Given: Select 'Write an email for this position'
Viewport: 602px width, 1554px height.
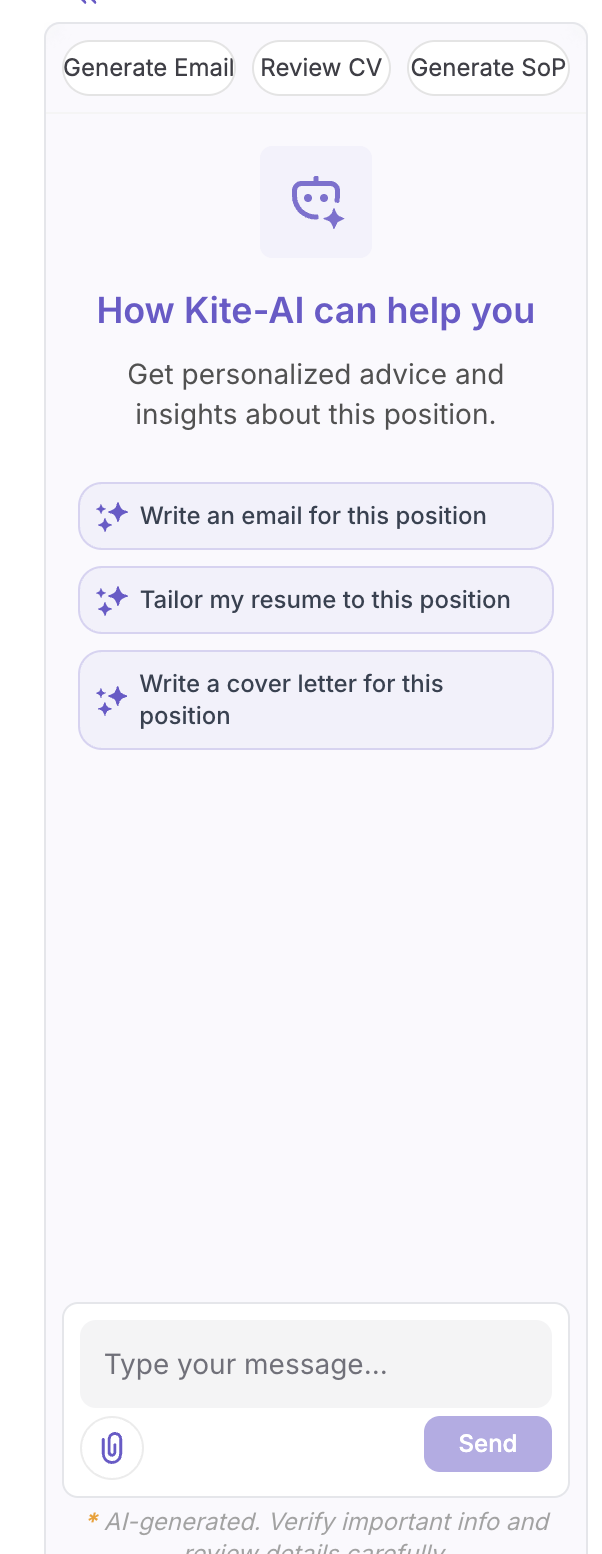Looking at the screenshot, I should (x=315, y=515).
